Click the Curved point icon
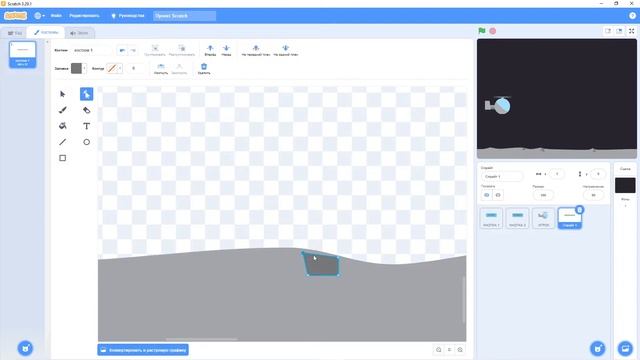 pyautogui.click(x=161, y=69)
